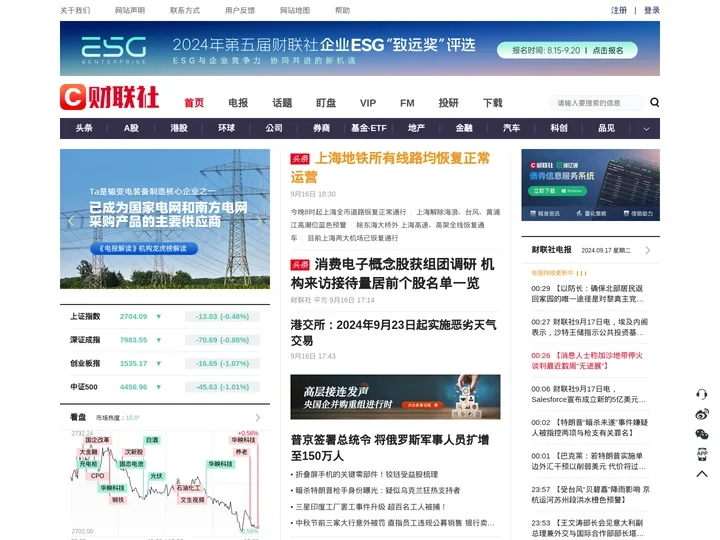Open 港股 category
Viewport: 720px width, 540px height.
click(x=179, y=128)
